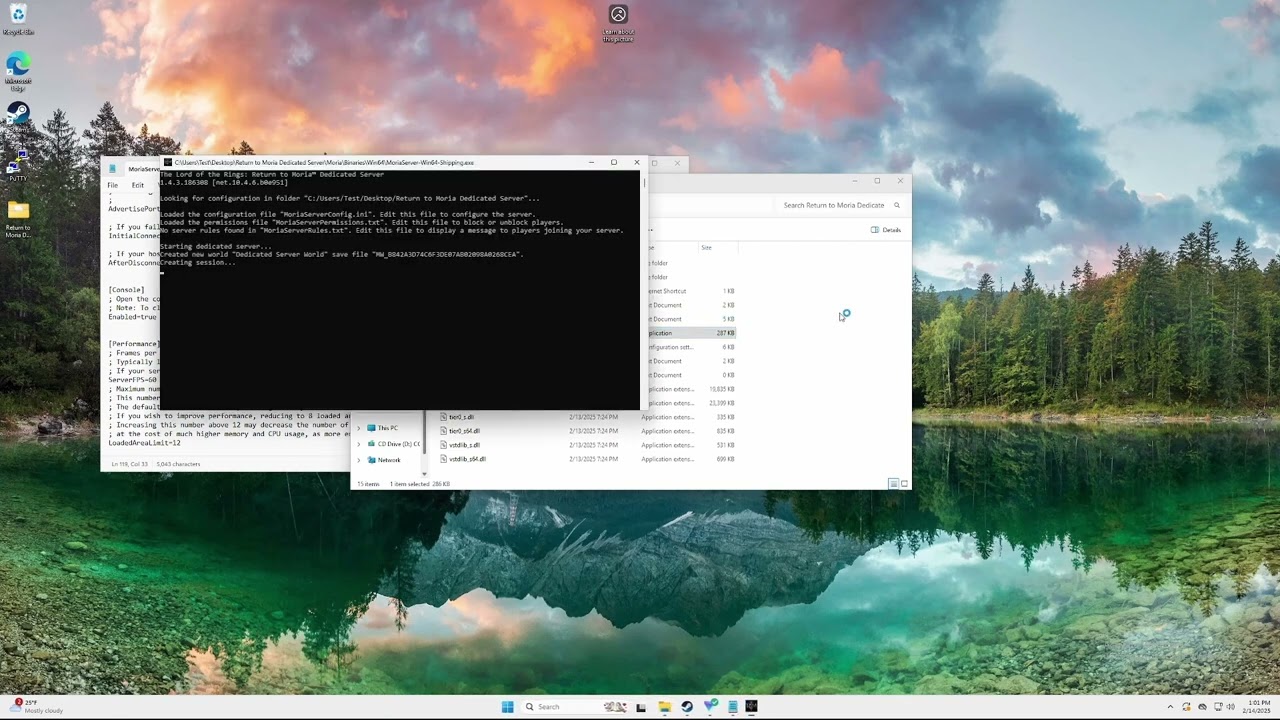Select the tier0_s64.dll file
The width and height of the screenshot is (1280, 720).
[464, 431]
